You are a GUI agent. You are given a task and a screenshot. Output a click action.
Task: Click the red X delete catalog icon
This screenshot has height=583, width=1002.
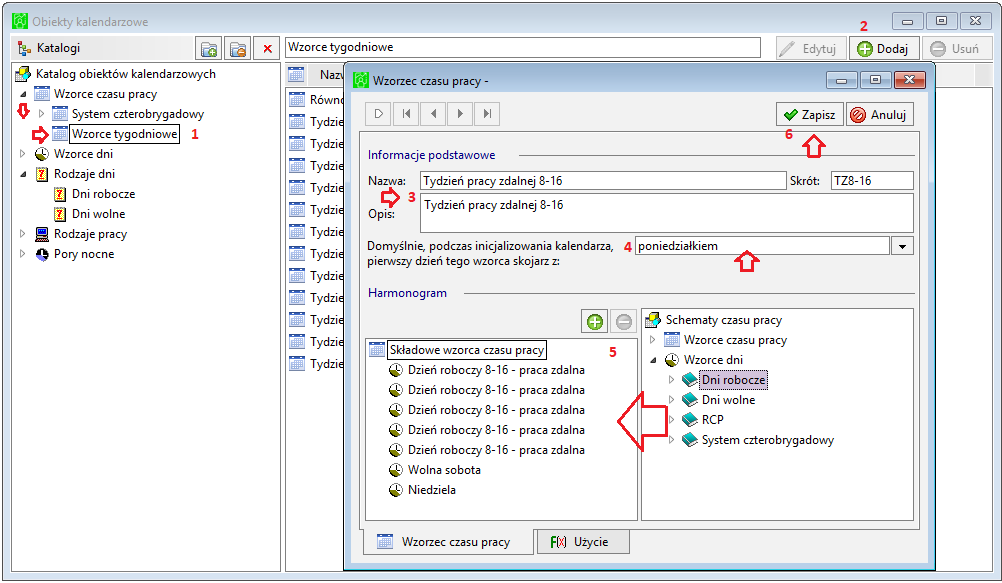click(267, 49)
